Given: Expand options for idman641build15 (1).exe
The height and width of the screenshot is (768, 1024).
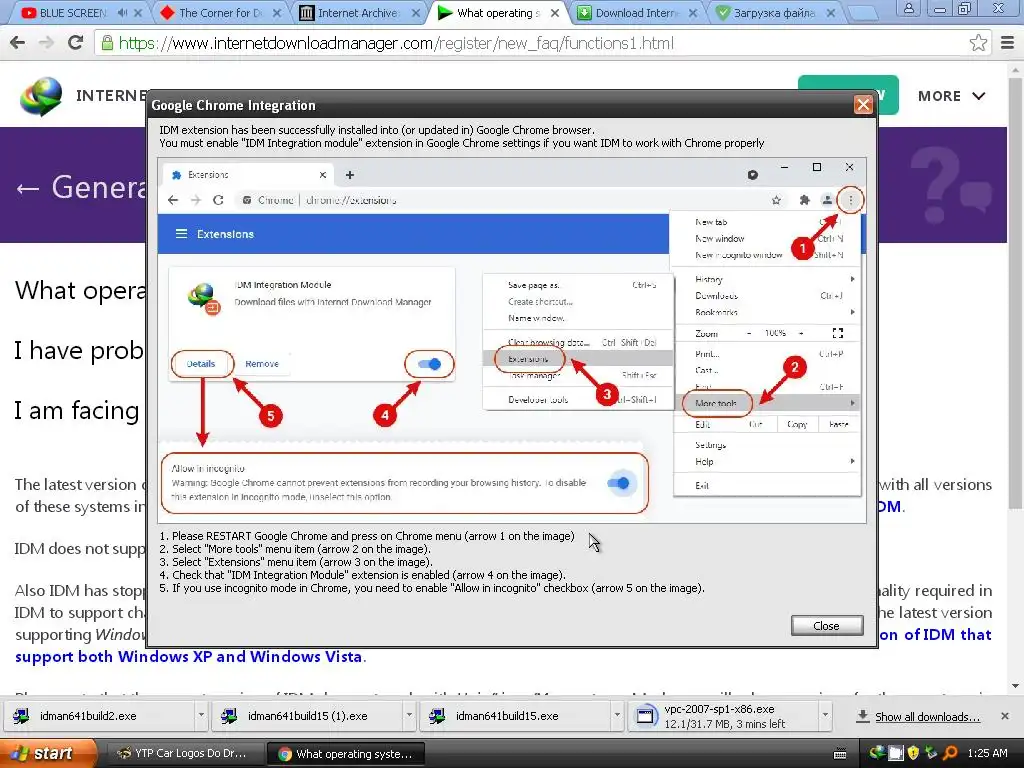Looking at the screenshot, I should coord(409,716).
